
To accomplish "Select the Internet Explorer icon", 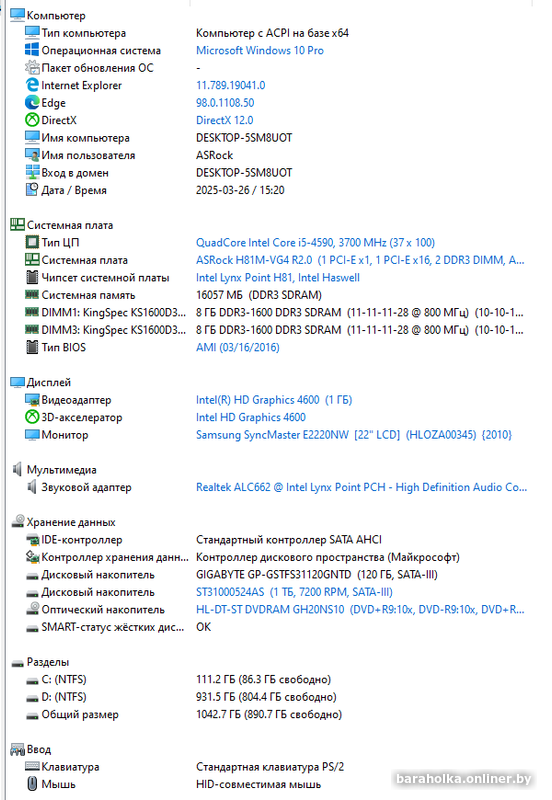I will click(32, 85).
